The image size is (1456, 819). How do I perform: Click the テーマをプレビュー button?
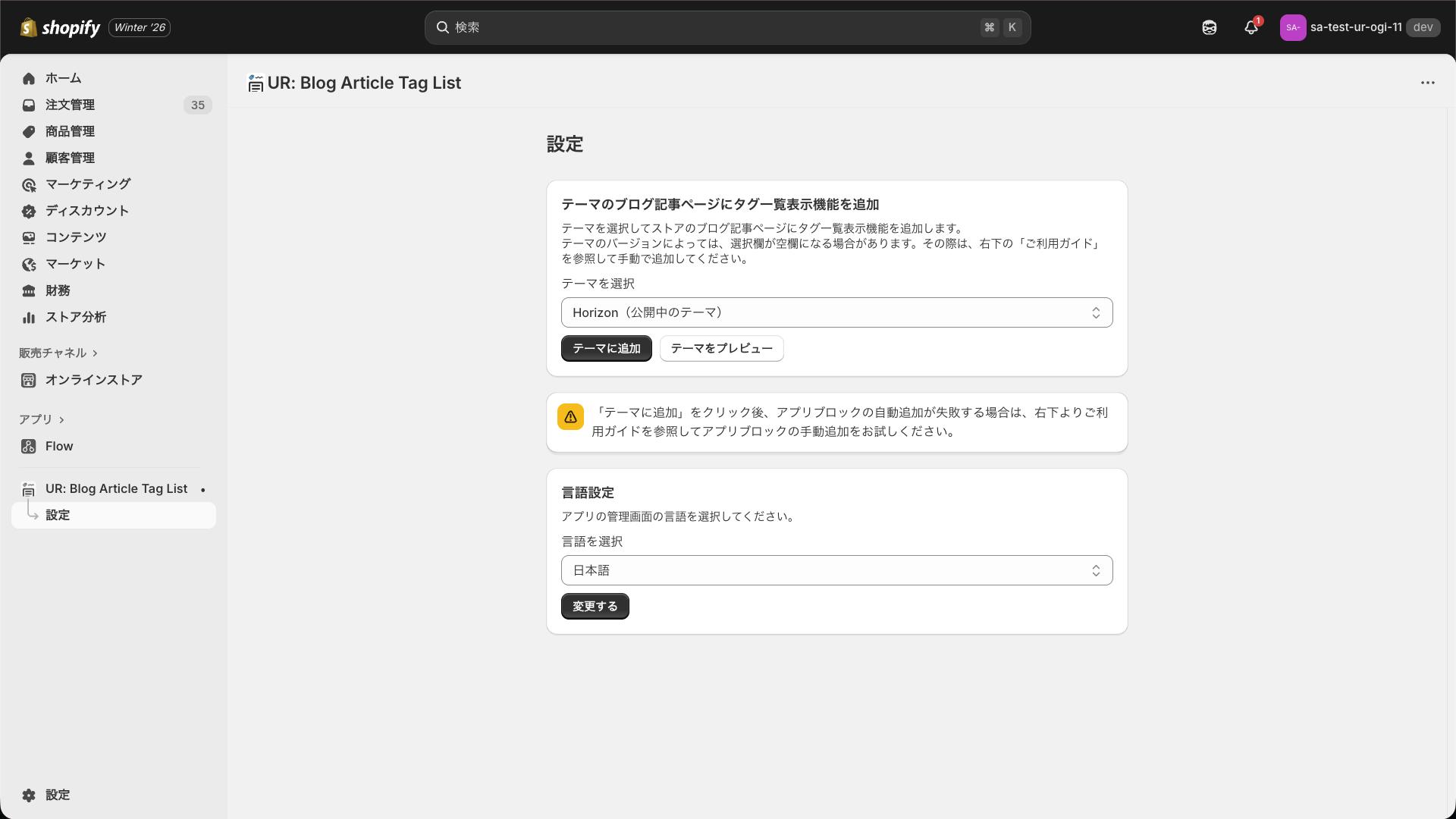[x=721, y=348]
